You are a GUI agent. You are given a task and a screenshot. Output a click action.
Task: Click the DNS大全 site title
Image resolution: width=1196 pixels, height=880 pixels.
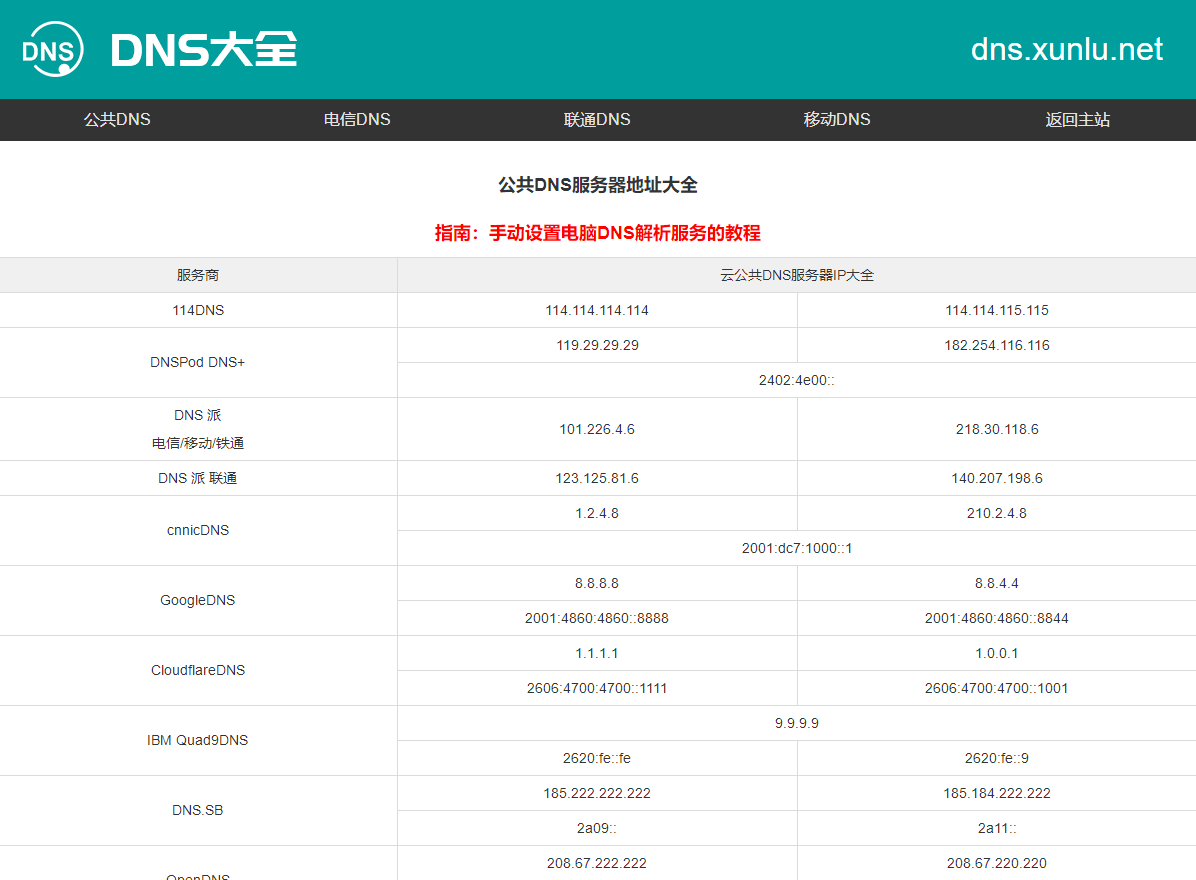(204, 50)
